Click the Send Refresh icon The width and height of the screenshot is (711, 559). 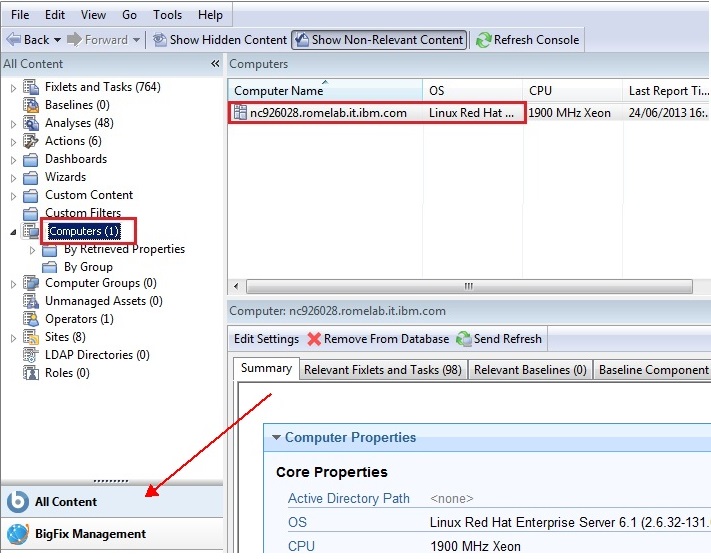click(x=464, y=339)
